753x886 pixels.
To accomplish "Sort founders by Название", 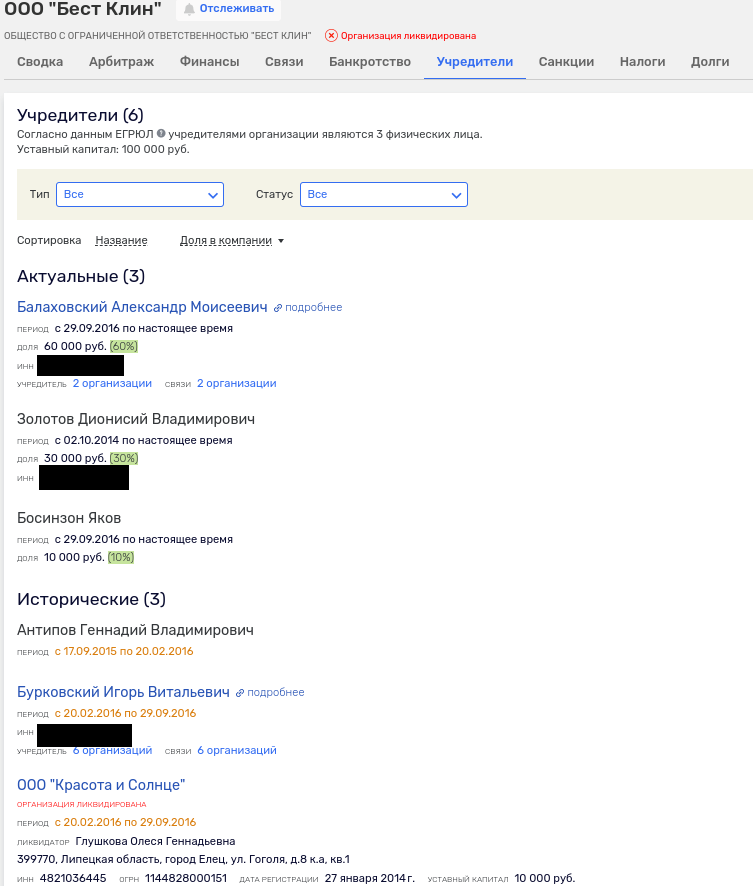I will click(121, 241).
